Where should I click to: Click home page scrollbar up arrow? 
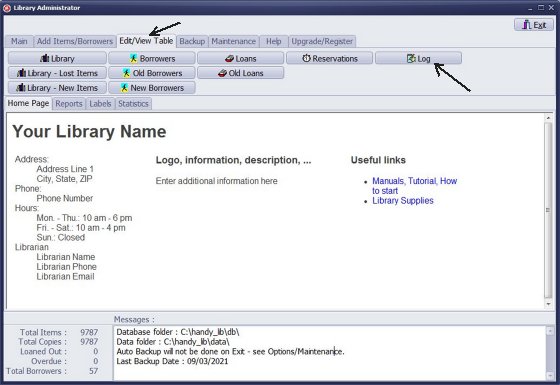coord(548,118)
